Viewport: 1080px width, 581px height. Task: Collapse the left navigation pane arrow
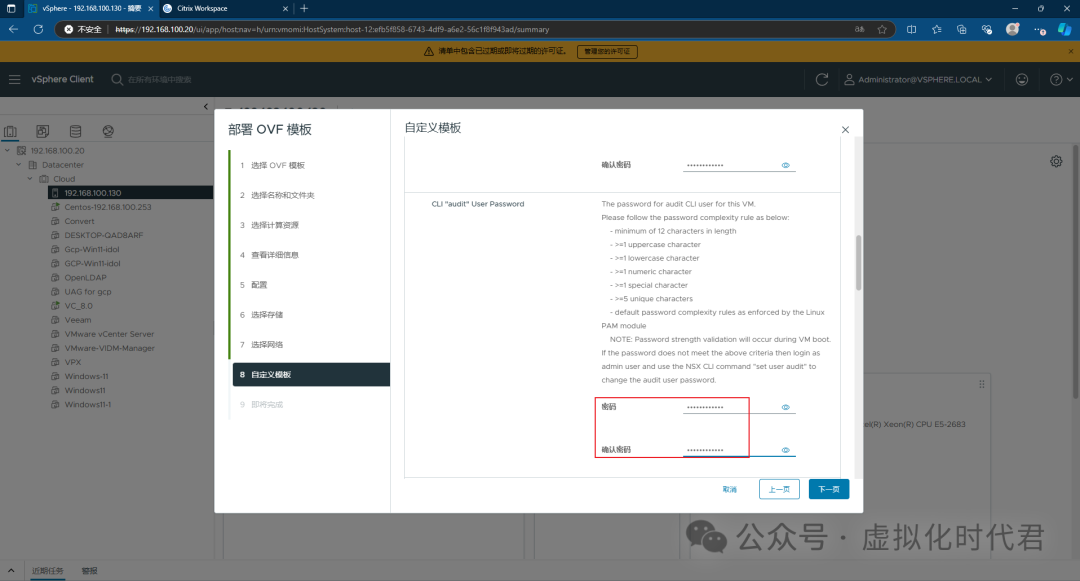[x=205, y=106]
